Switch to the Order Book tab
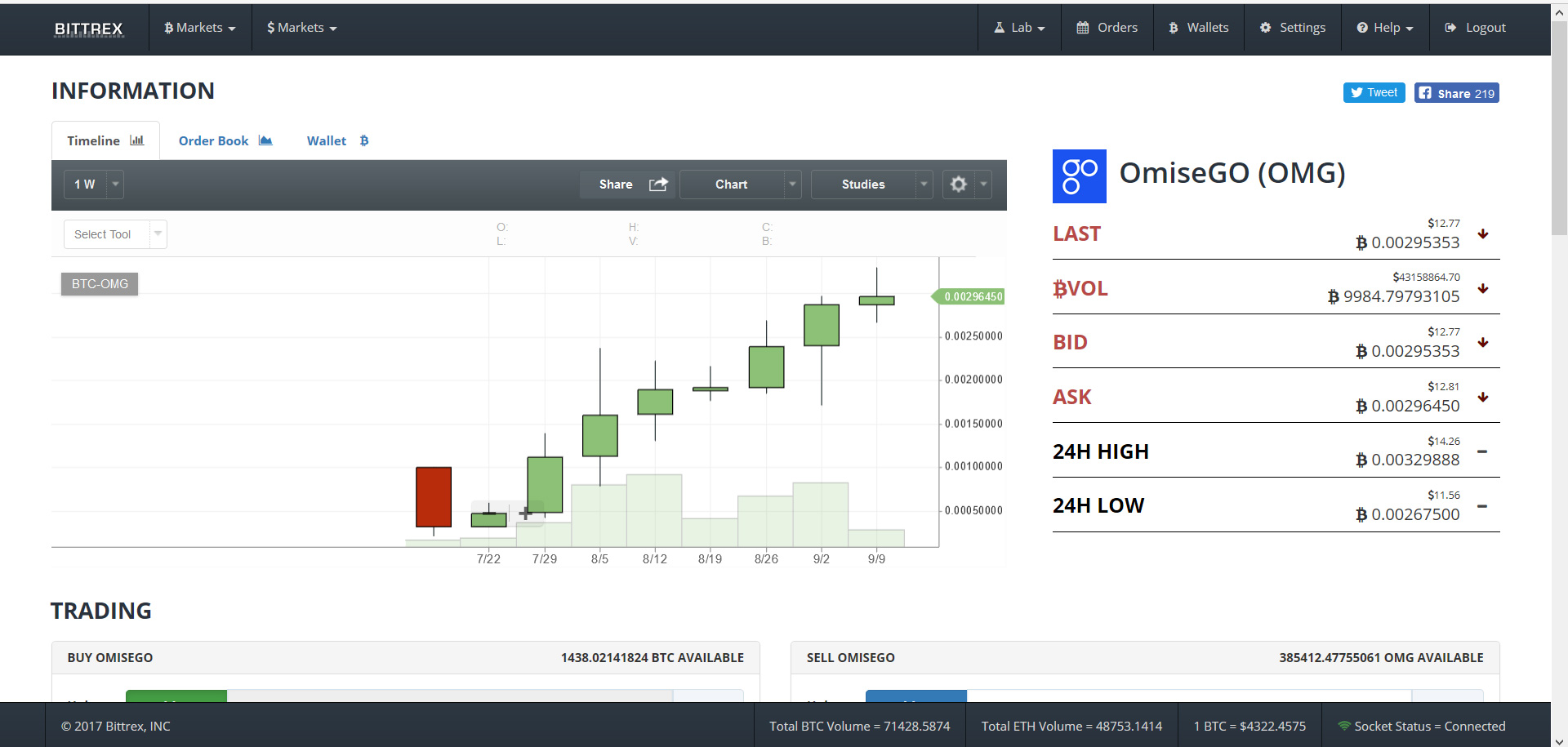 (225, 140)
